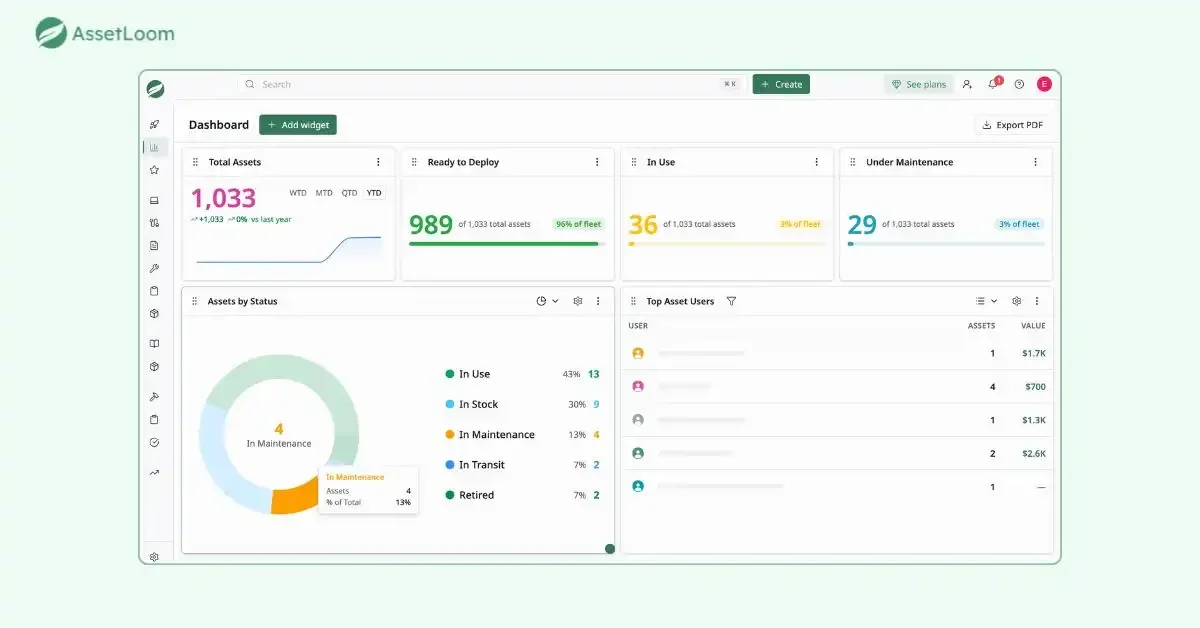
Task: Click the orange In Maintenance donut segment
Action: 296,497
